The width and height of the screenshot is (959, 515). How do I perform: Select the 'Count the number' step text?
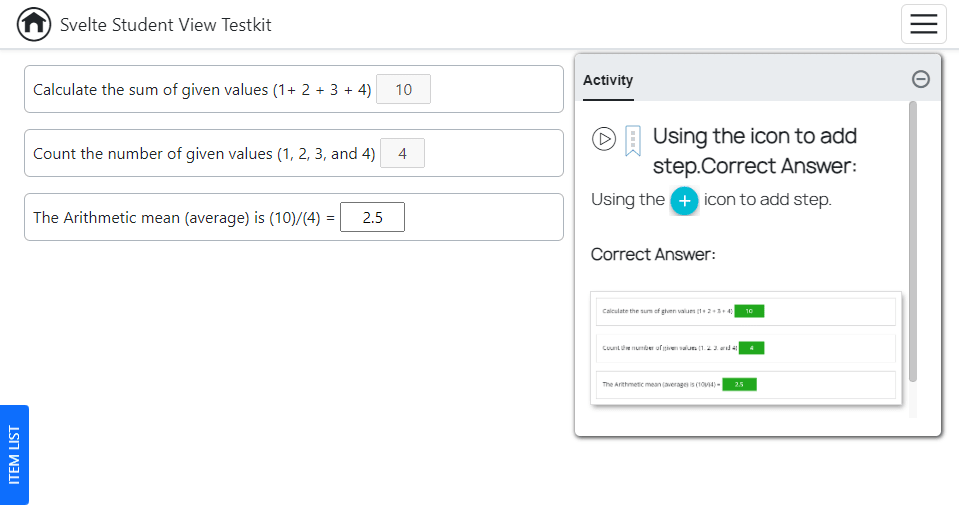pyautogui.click(x=204, y=154)
